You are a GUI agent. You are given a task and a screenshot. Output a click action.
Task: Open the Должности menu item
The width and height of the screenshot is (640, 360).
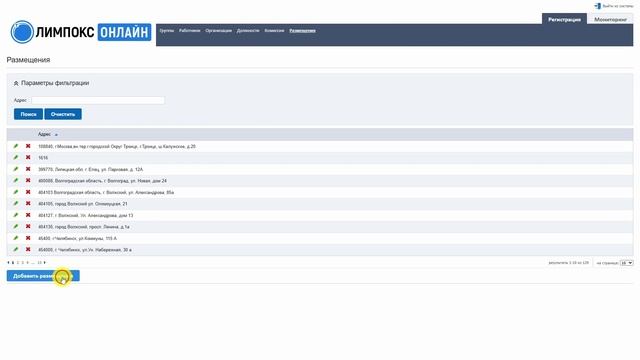tap(248, 31)
